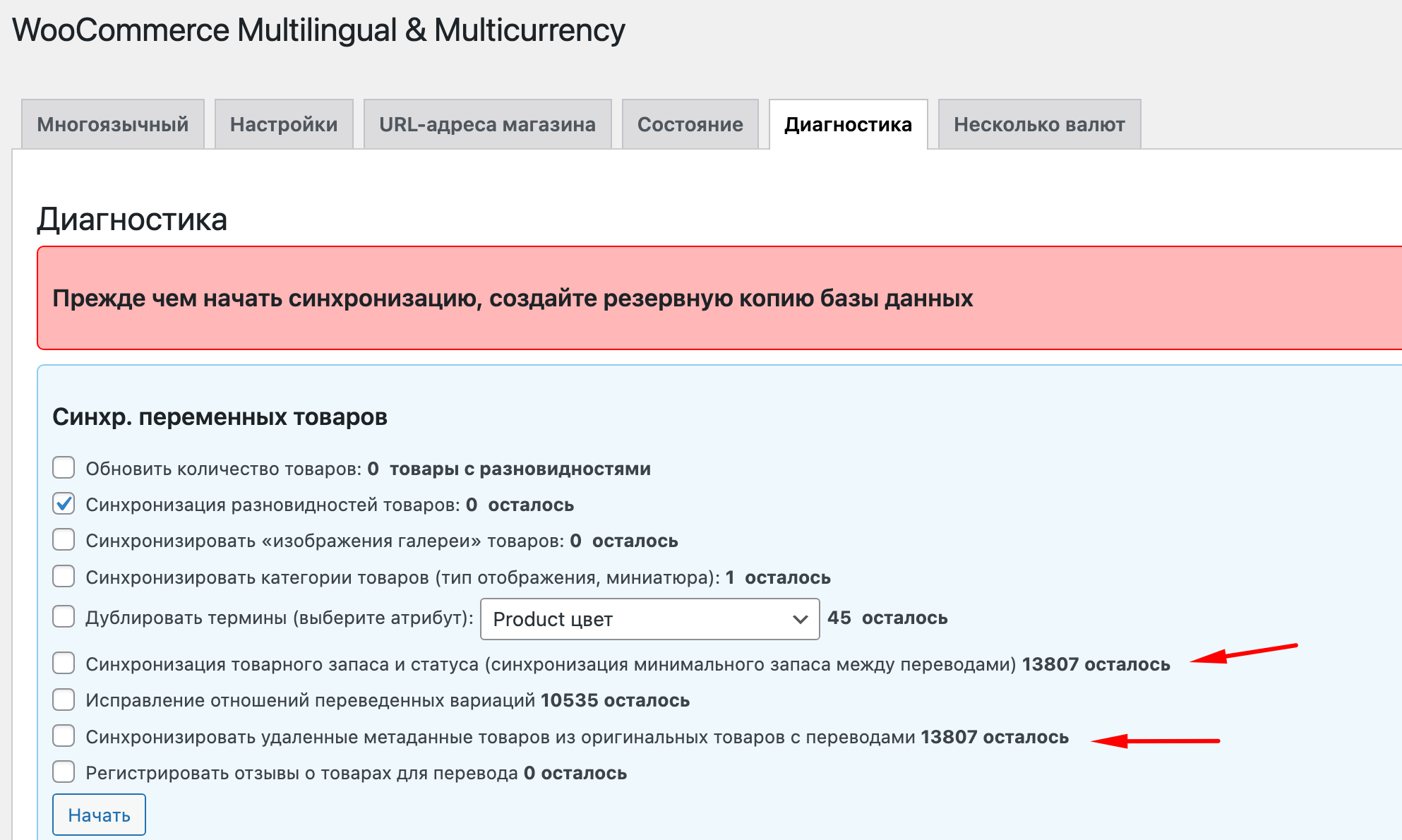Enable Синхронизировать удаленные метаданные товаров checkbox

click(64, 736)
